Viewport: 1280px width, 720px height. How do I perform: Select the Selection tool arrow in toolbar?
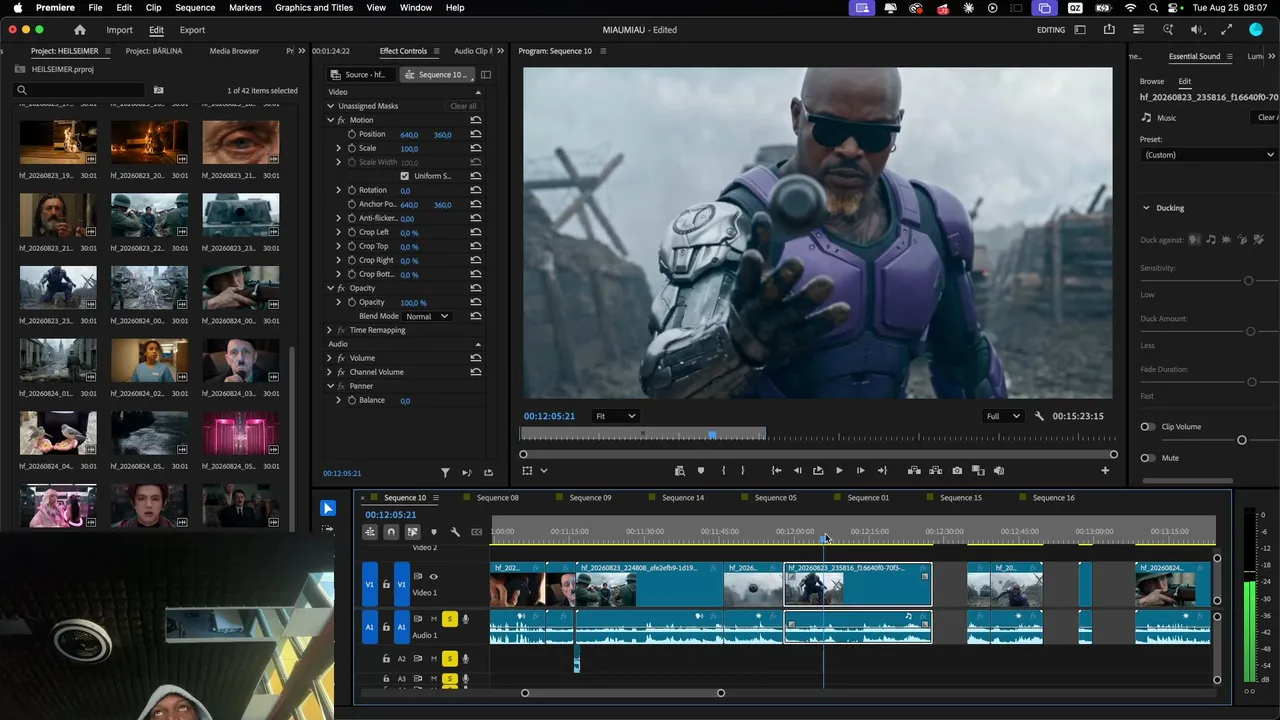point(327,508)
